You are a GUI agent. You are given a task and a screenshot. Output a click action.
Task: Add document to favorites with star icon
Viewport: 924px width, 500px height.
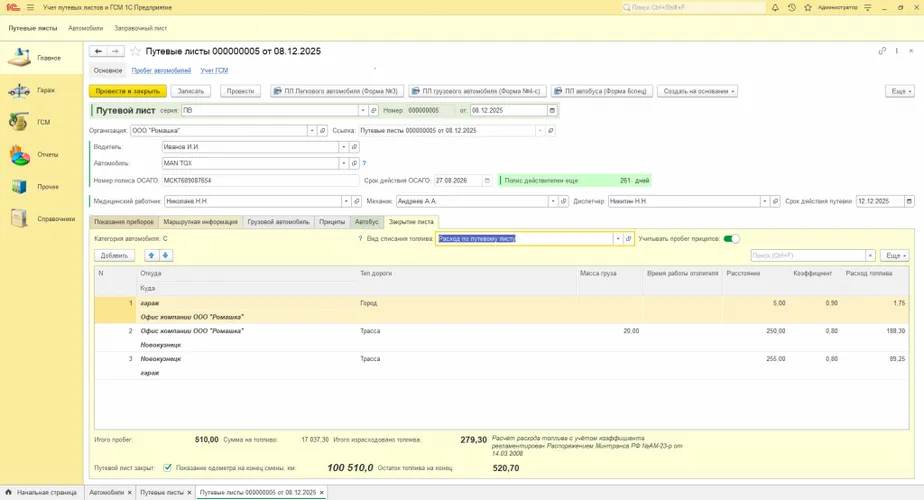[x=135, y=51]
